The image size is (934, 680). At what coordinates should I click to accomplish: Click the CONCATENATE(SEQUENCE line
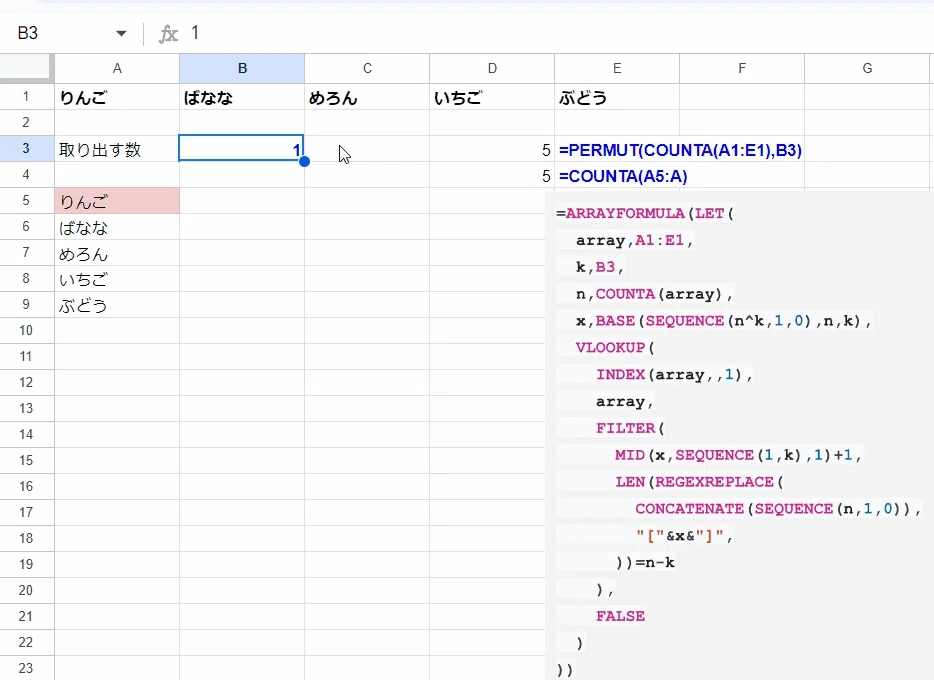779,509
